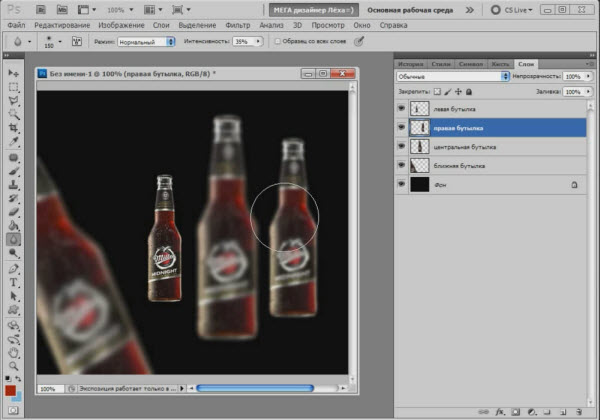The height and width of the screenshot is (420, 600).
Task: Hide the Фон background layer
Action: click(x=401, y=185)
